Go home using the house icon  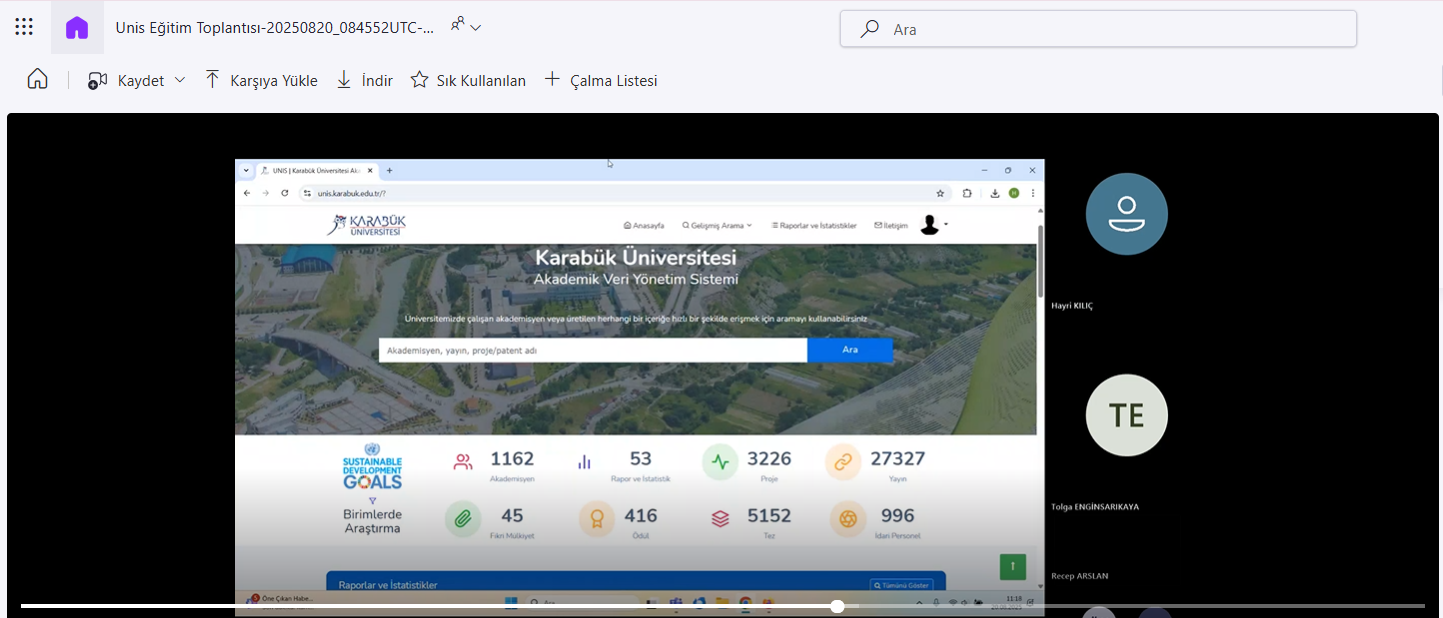(x=37, y=80)
